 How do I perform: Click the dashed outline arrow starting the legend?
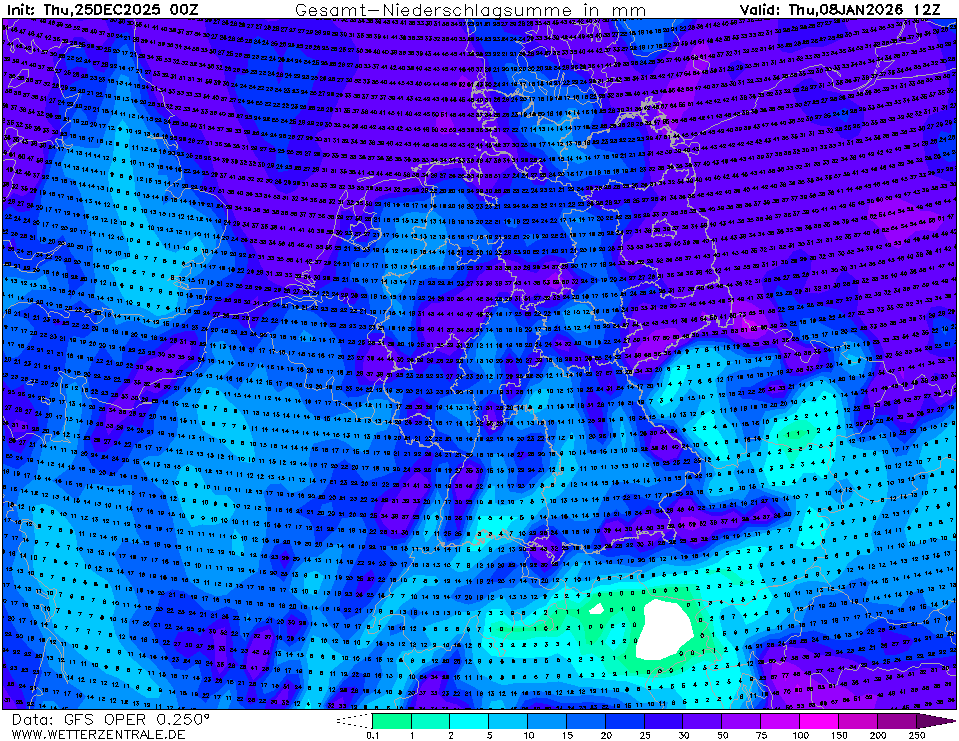pyautogui.click(x=353, y=720)
